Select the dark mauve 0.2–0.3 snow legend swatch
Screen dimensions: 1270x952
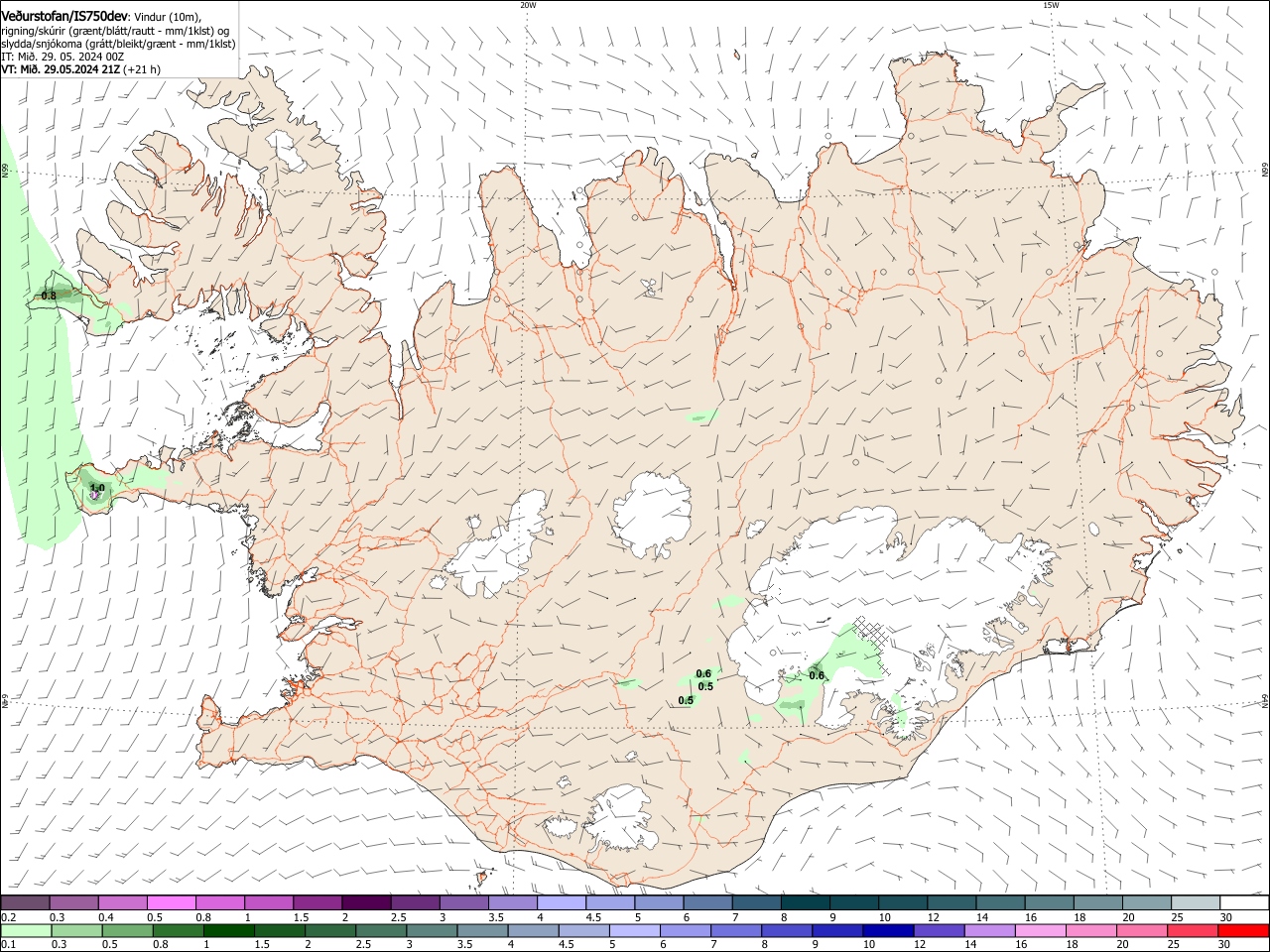coord(25,902)
